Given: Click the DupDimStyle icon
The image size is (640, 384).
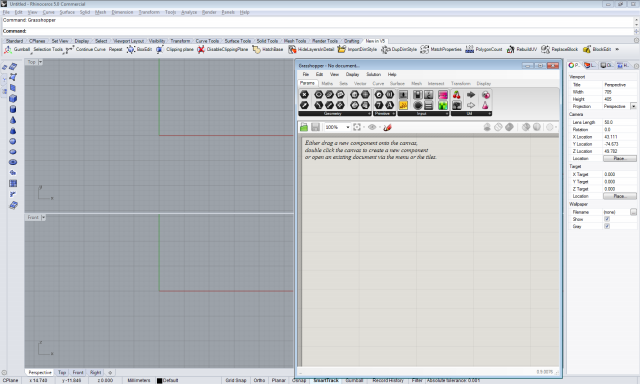Looking at the screenshot, I should (x=386, y=49).
